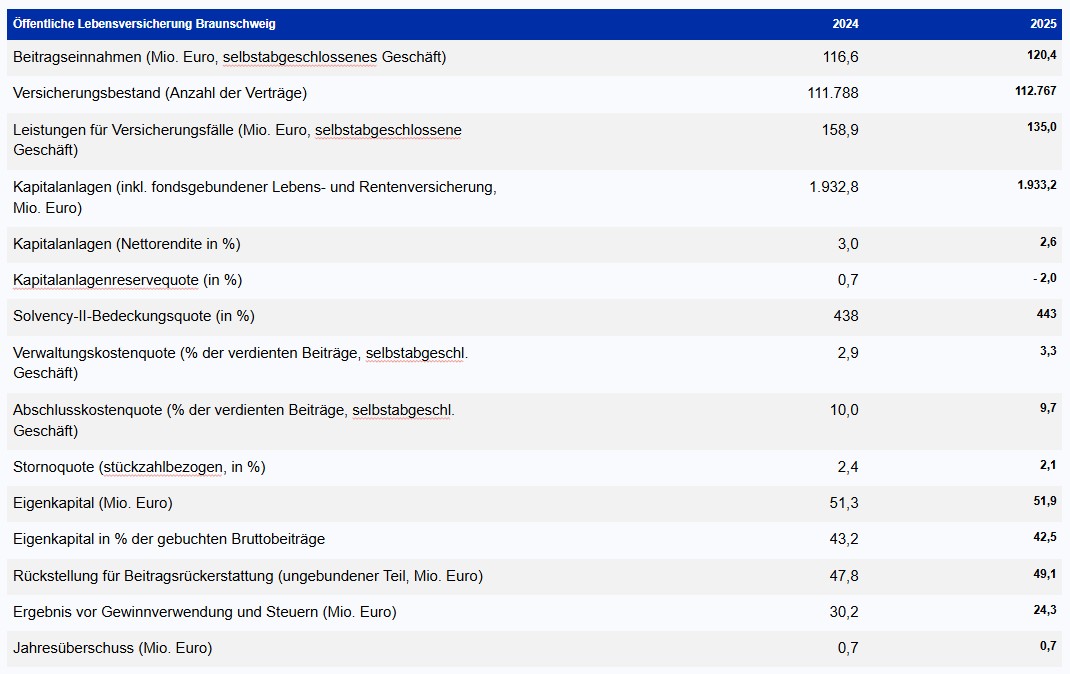Select Verwaltungskostenquote 2024 value 2,9

[x=848, y=353]
